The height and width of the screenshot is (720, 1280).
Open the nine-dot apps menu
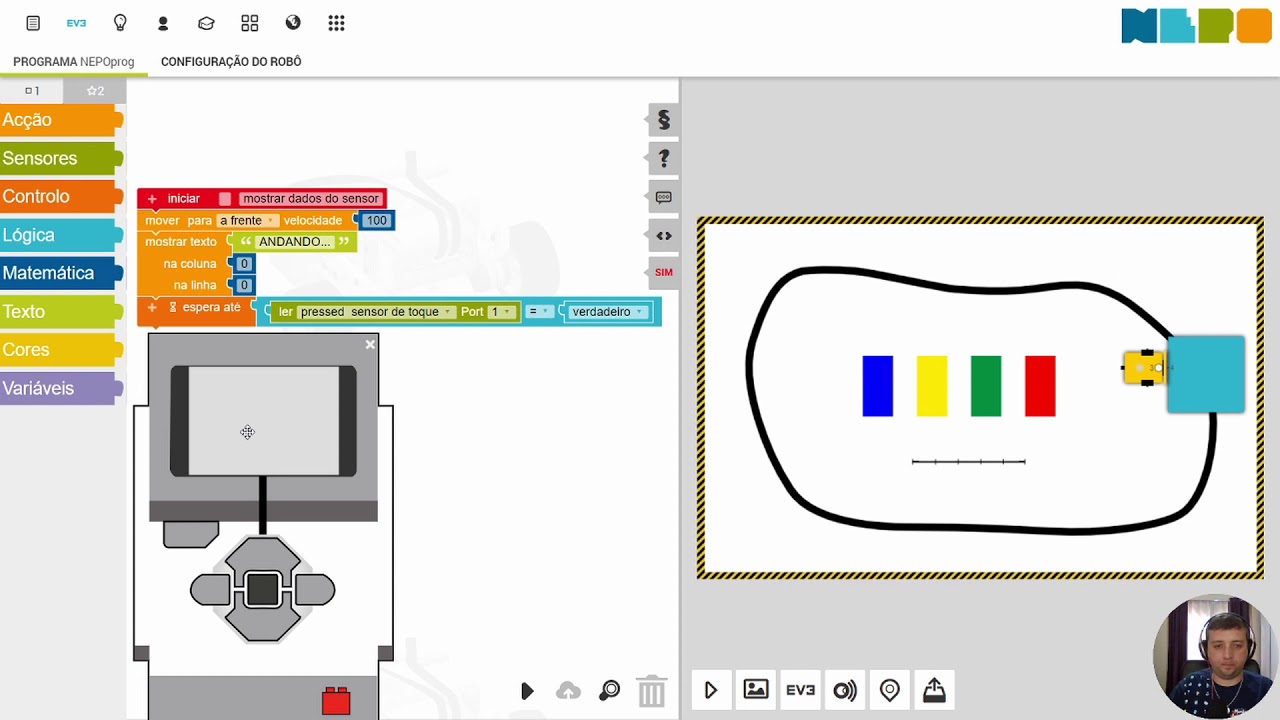coord(336,23)
